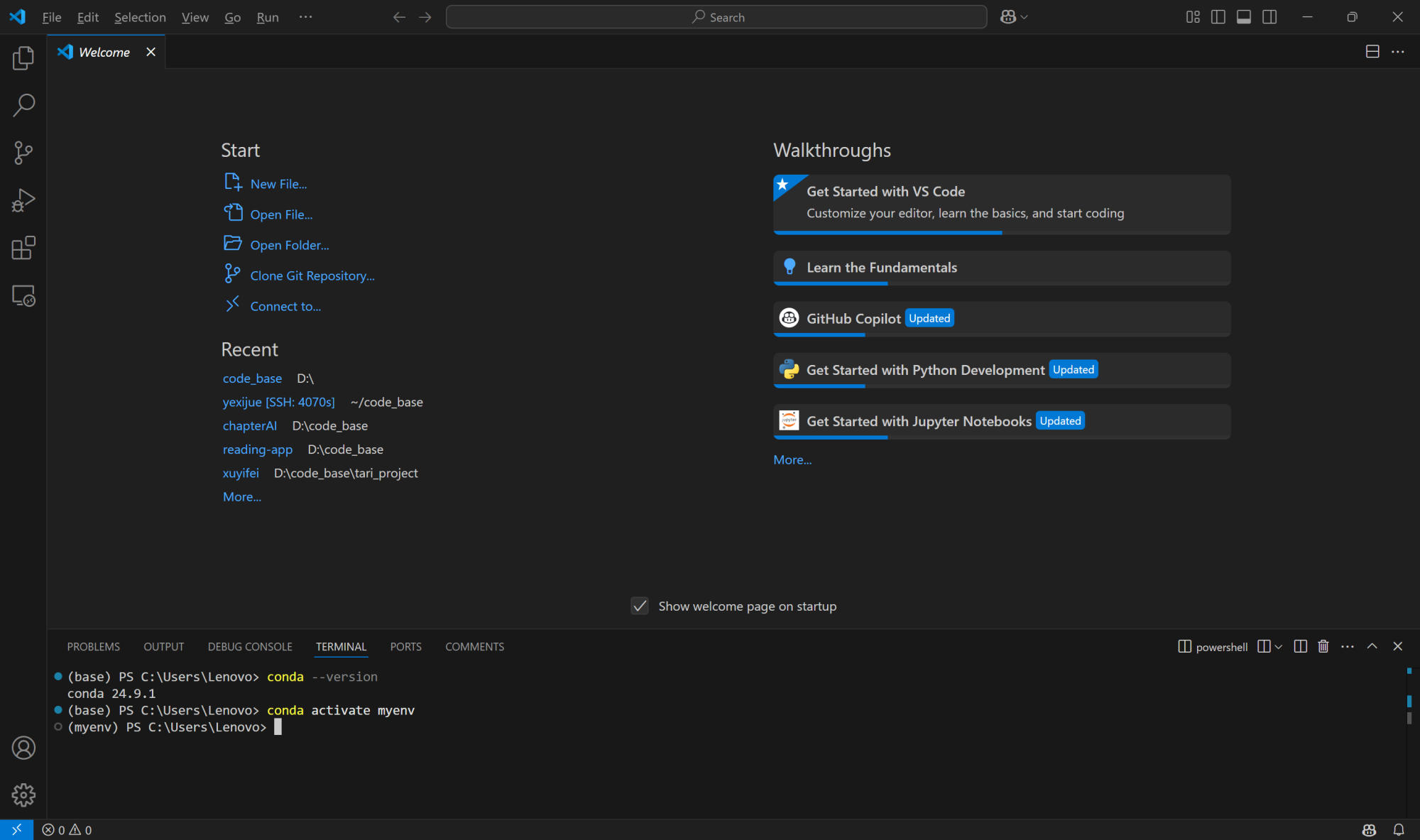Open the File menu
This screenshot has height=840, width=1420.
click(52, 17)
